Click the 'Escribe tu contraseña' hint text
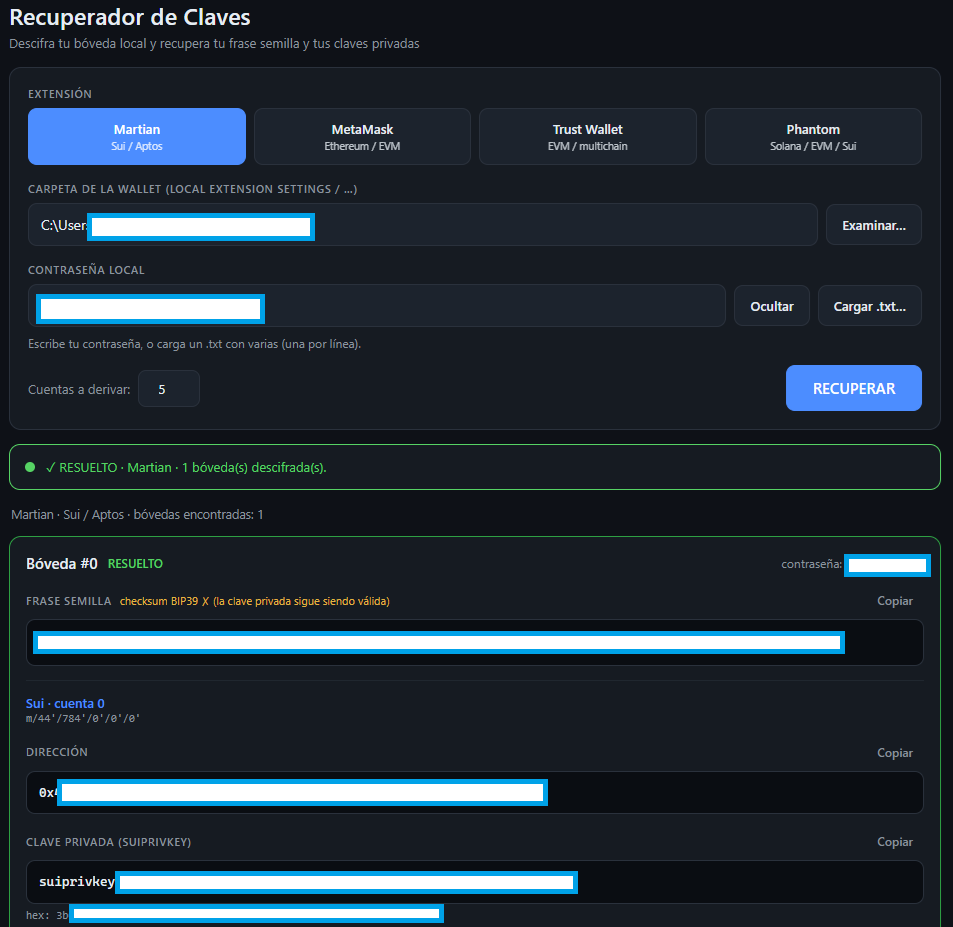The width and height of the screenshot is (953, 927). (194, 344)
